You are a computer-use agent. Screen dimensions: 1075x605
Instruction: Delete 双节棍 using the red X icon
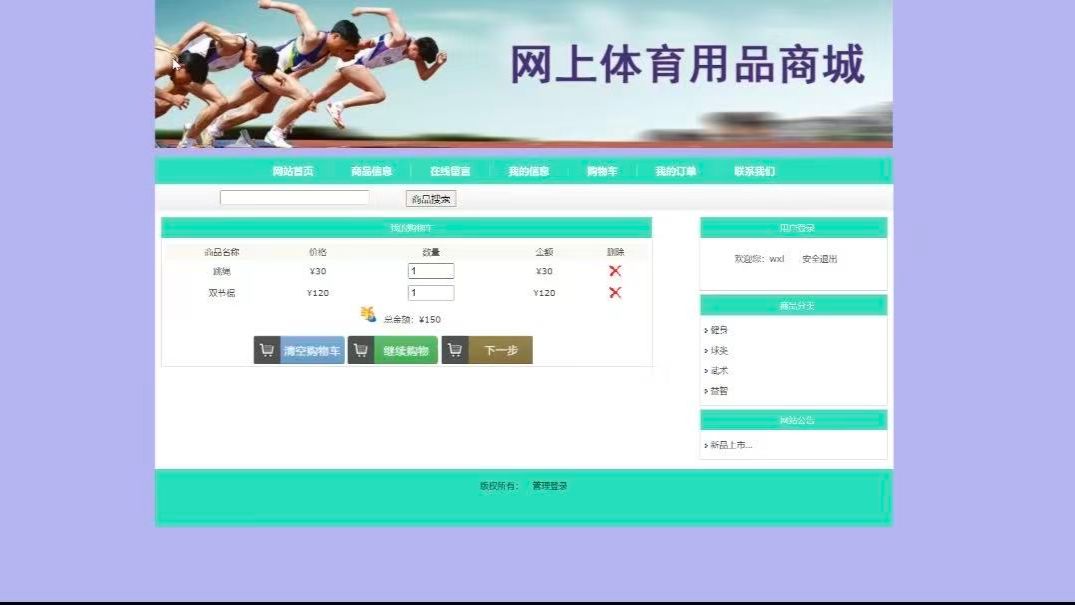click(613, 292)
